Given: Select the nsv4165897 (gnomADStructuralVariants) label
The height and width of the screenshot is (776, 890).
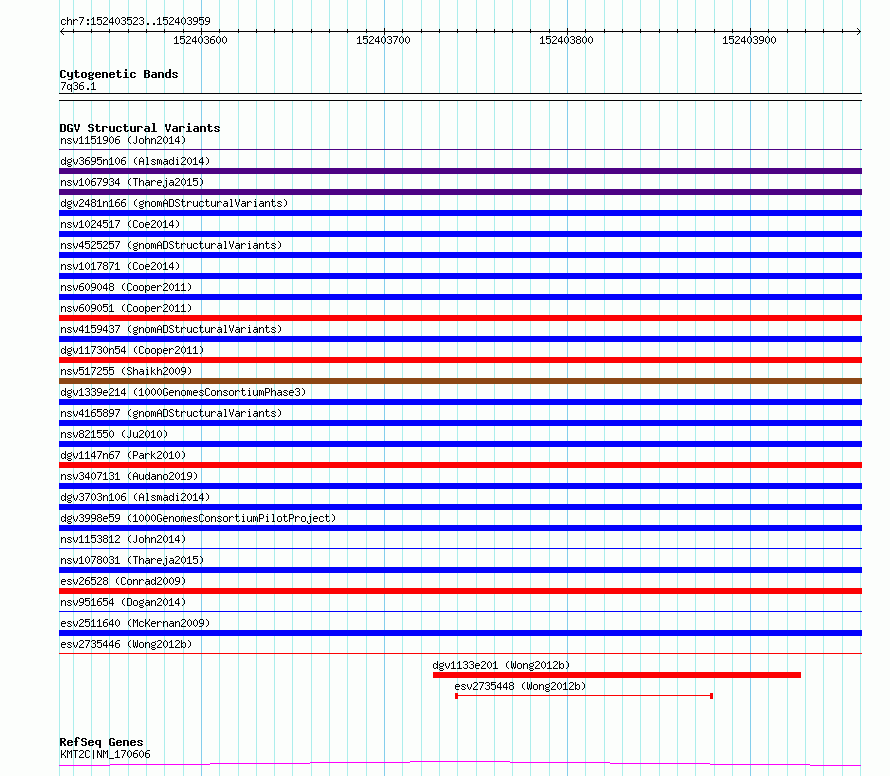Looking at the screenshot, I should click(x=171, y=413).
